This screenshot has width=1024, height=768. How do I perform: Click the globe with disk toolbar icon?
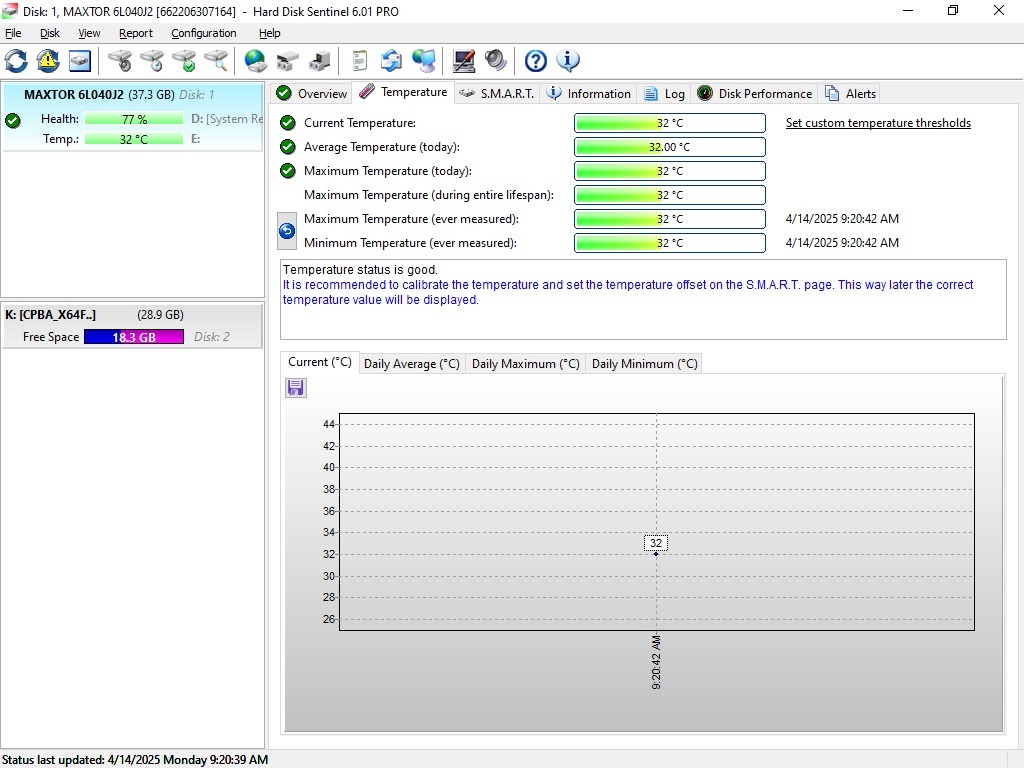[x=255, y=61]
